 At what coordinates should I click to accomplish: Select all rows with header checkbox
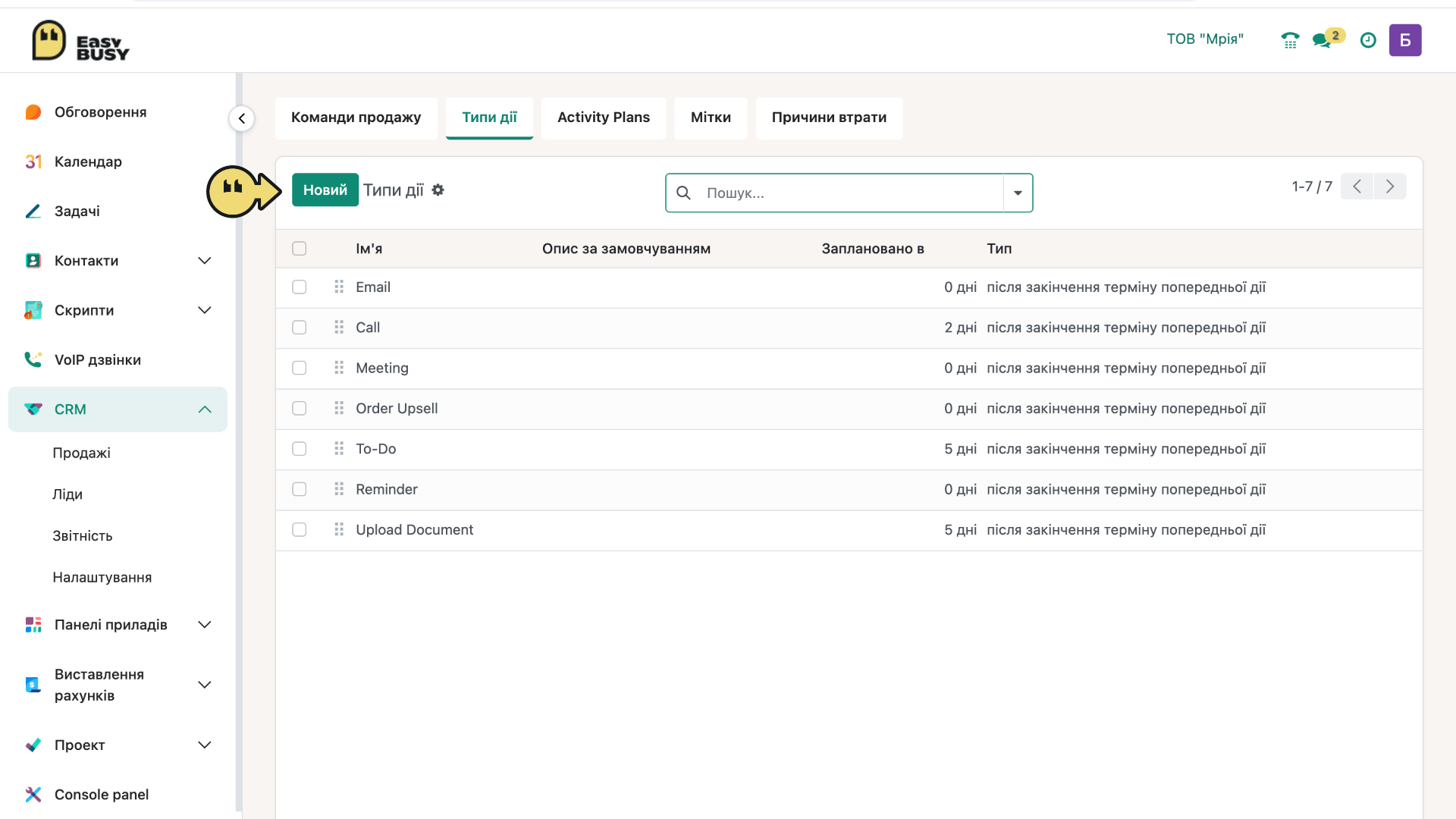click(x=300, y=249)
